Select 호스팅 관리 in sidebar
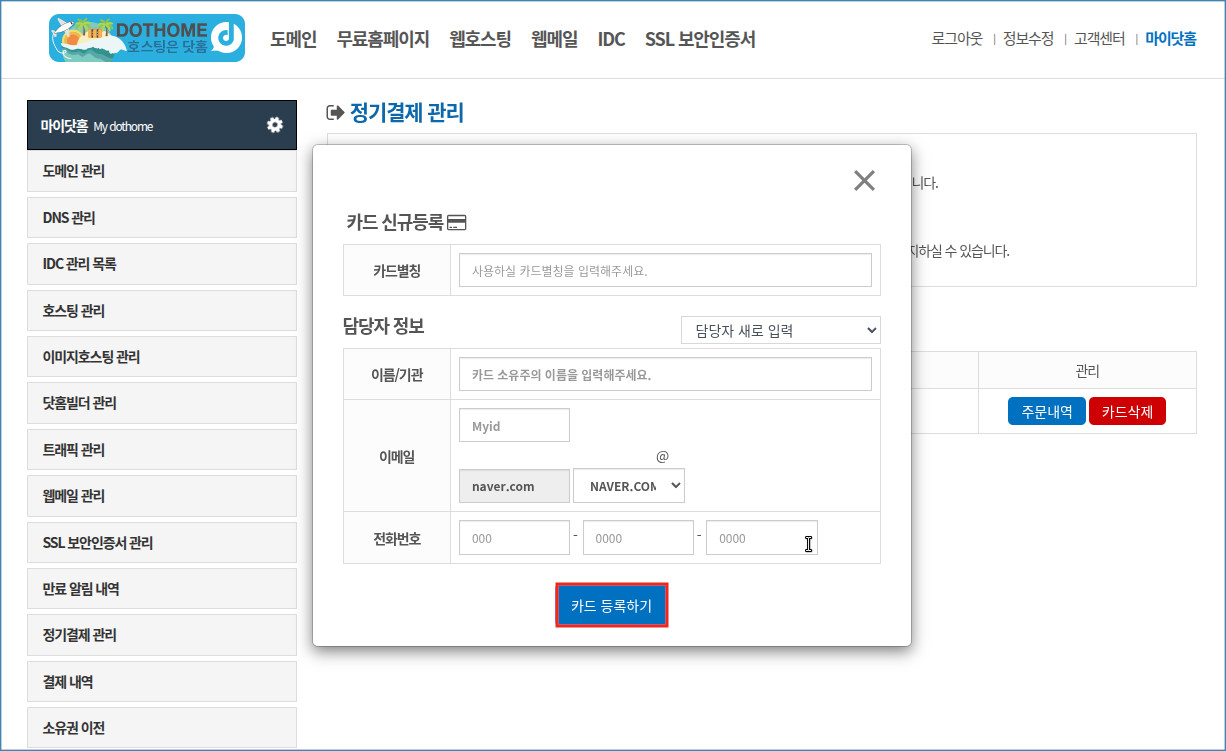The image size is (1226, 751). point(162,311)
